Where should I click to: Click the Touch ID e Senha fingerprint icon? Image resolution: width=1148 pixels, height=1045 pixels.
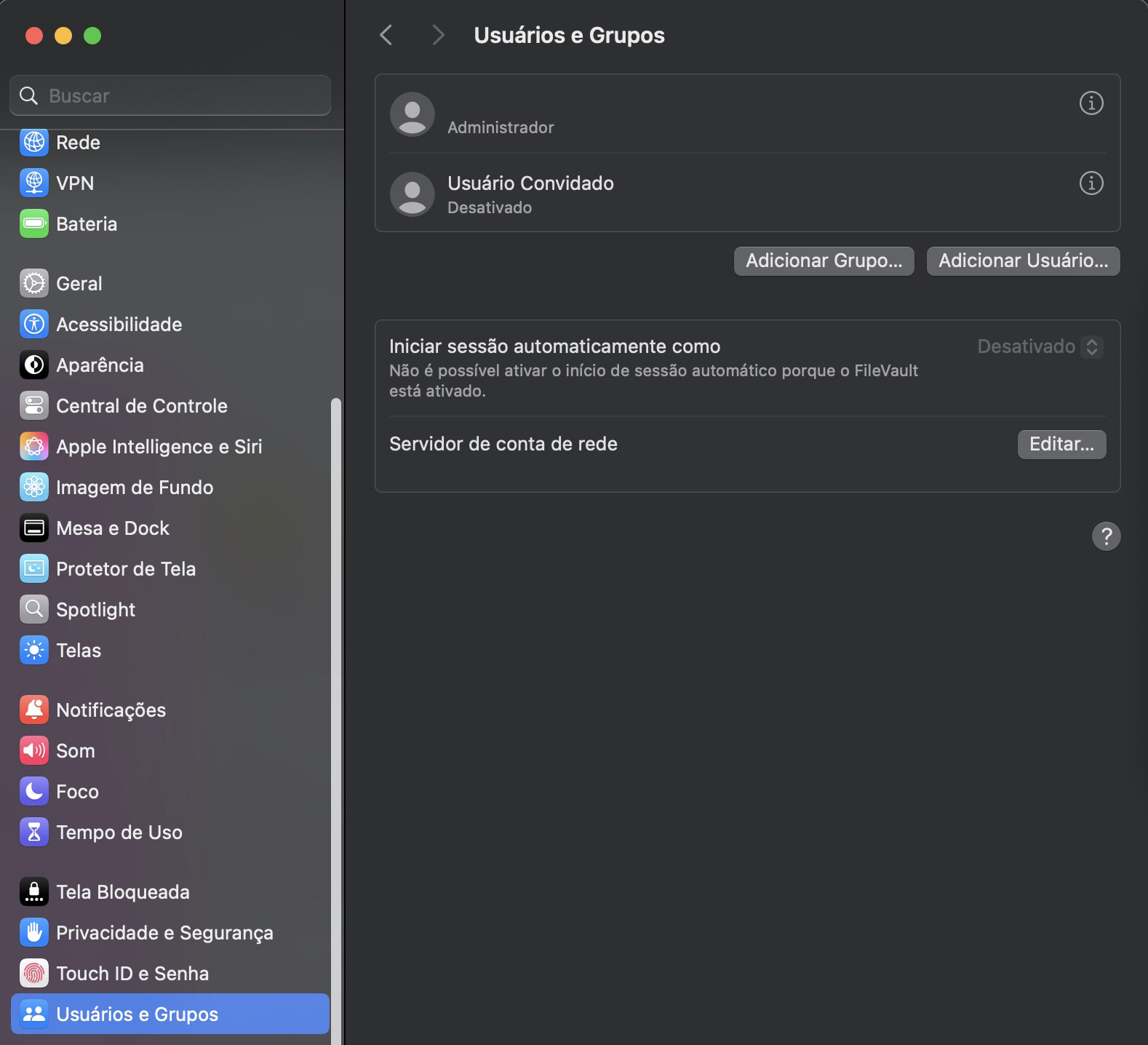34,974
